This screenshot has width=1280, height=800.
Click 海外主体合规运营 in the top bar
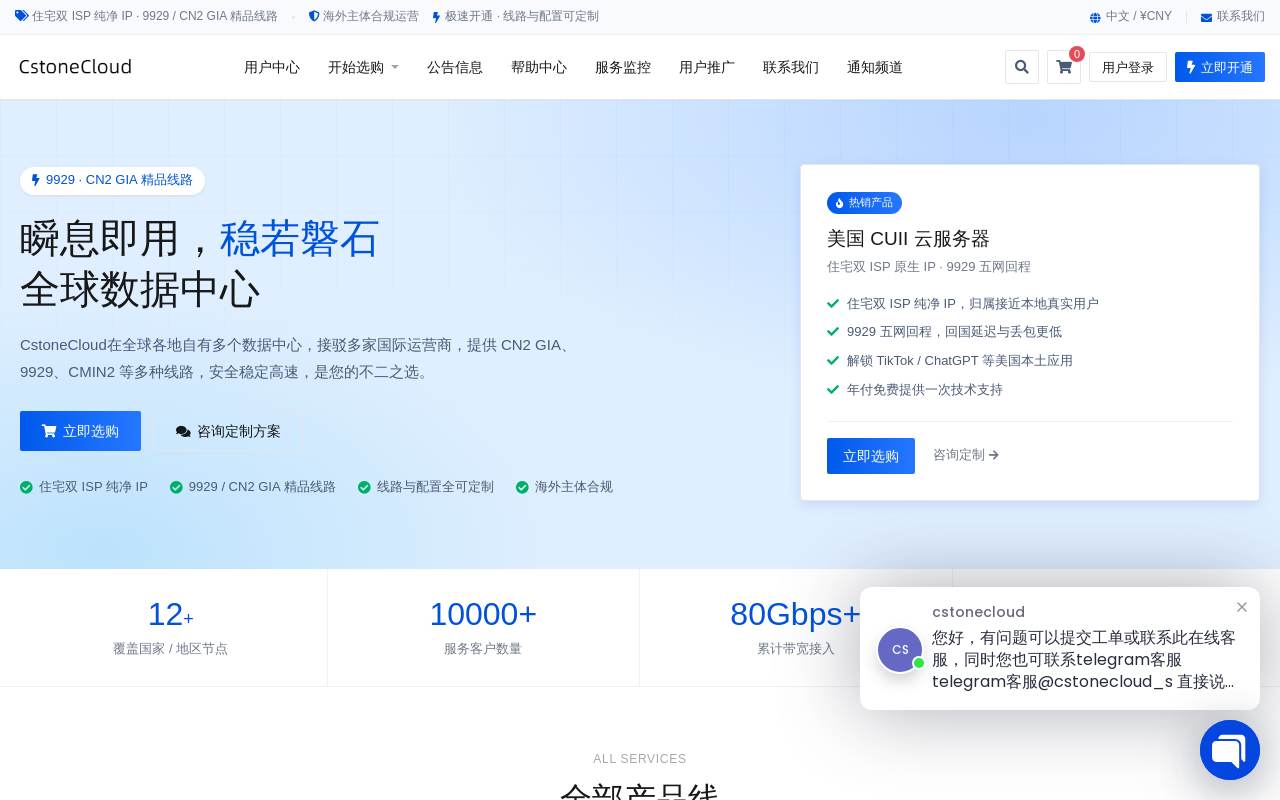coord(364,17)
